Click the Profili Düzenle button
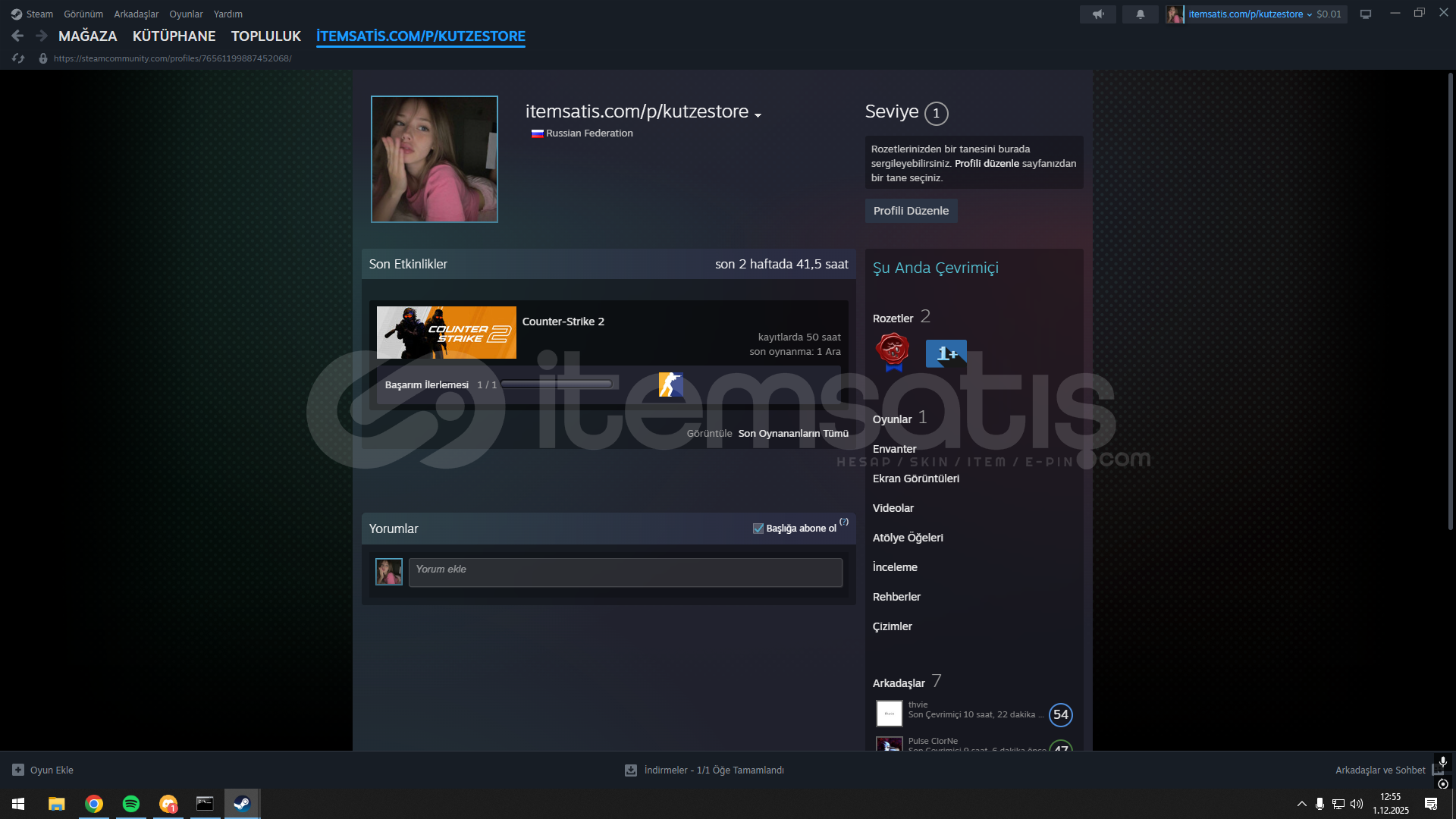Screen dimensions: 1456x819 (x=911, y=211)
